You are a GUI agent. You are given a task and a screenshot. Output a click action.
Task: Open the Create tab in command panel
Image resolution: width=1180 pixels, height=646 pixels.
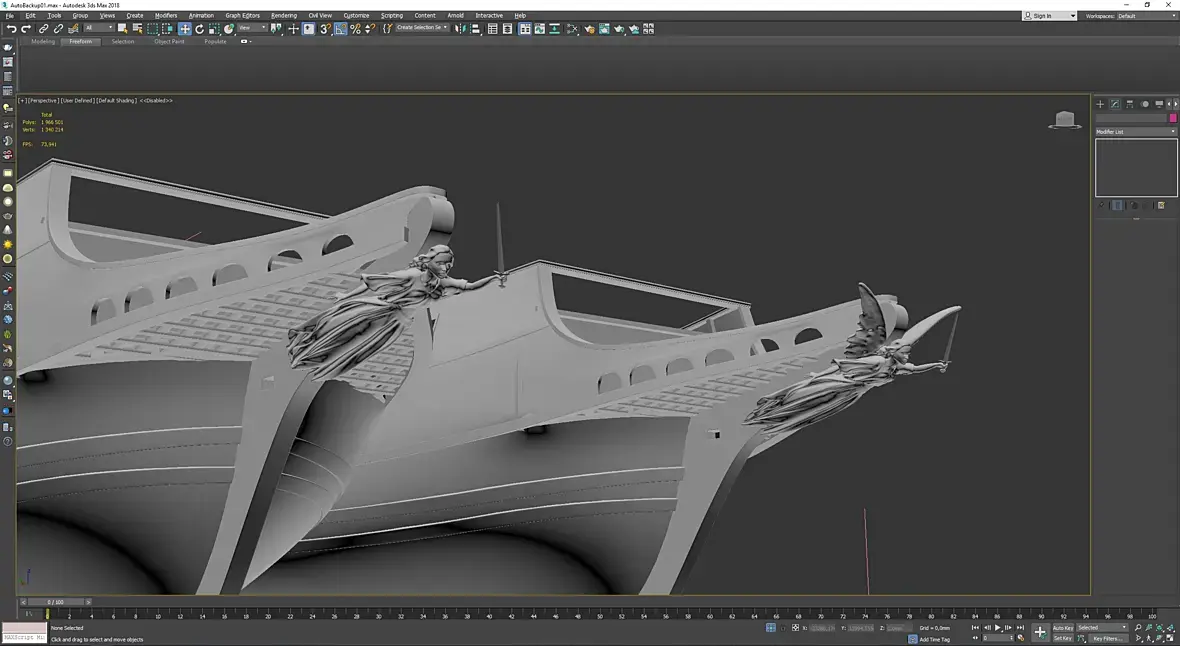1100,104
